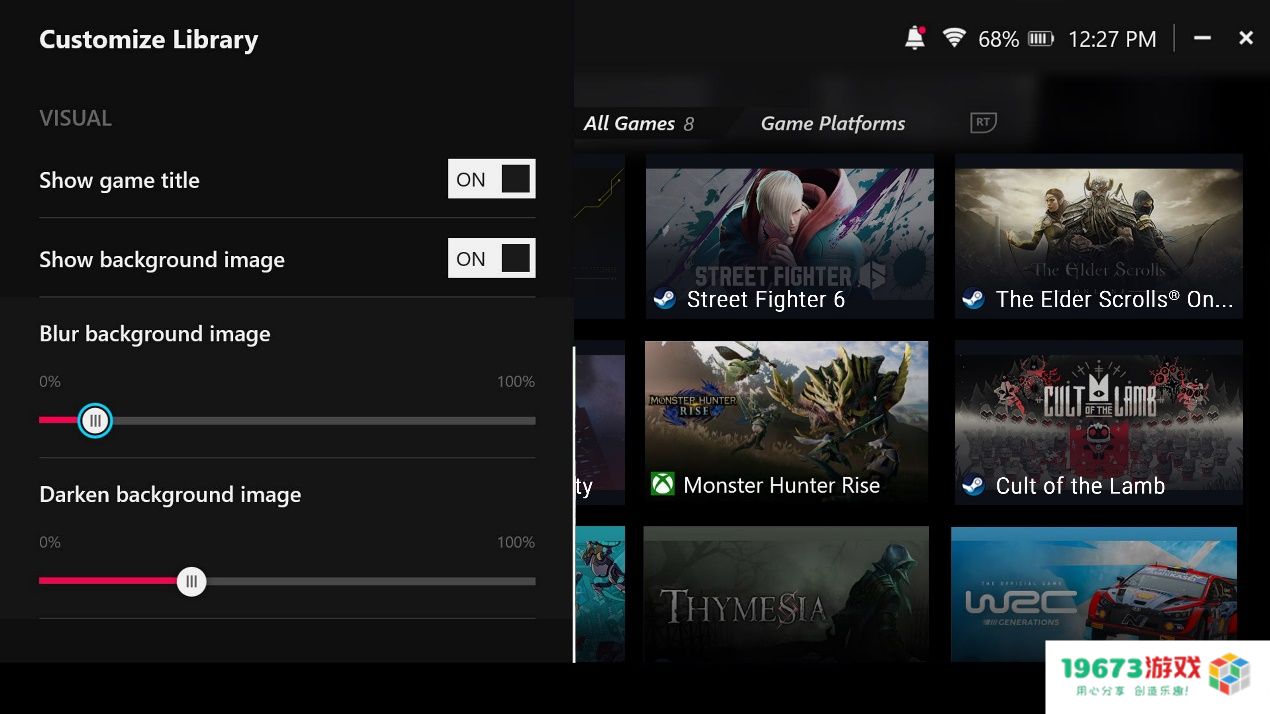Click the Steam icon beside Cult of the Lamb
This screenshot has width=1270, height=714.
(x=972, y=486)
